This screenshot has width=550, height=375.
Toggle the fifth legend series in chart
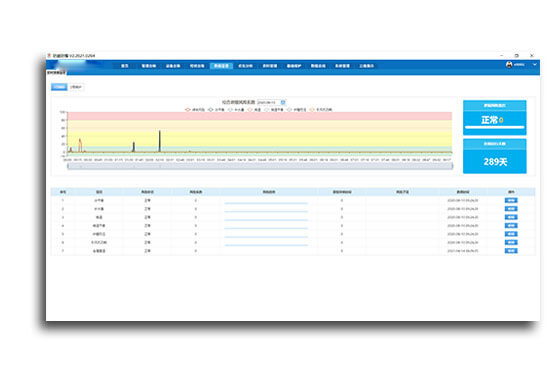[x=274, y=110]
